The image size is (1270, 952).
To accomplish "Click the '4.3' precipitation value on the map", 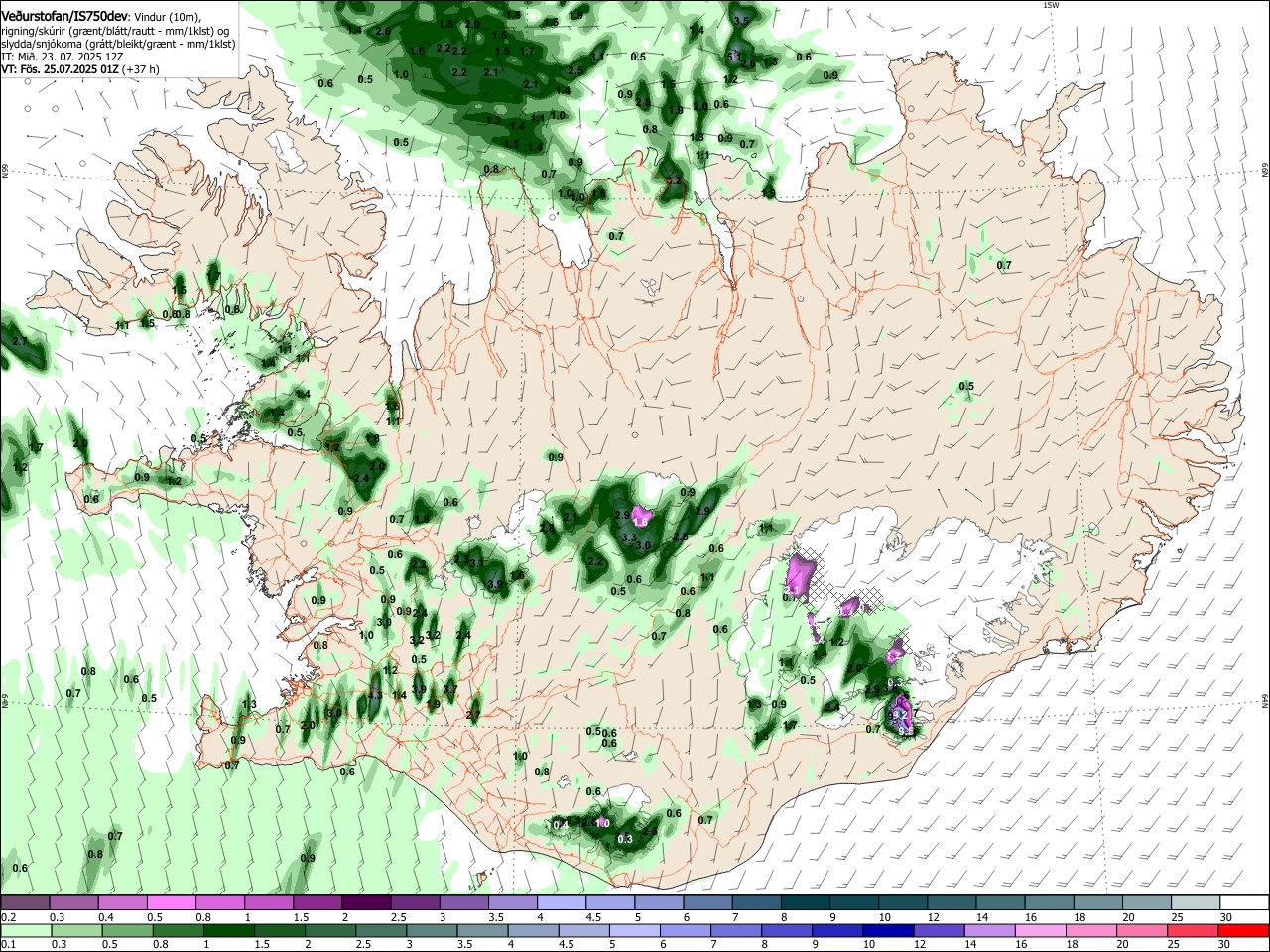I will click(x=374, y=696).
